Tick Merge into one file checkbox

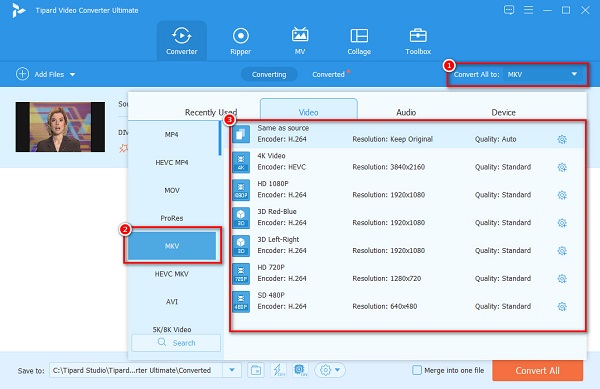tap(417, 370)
